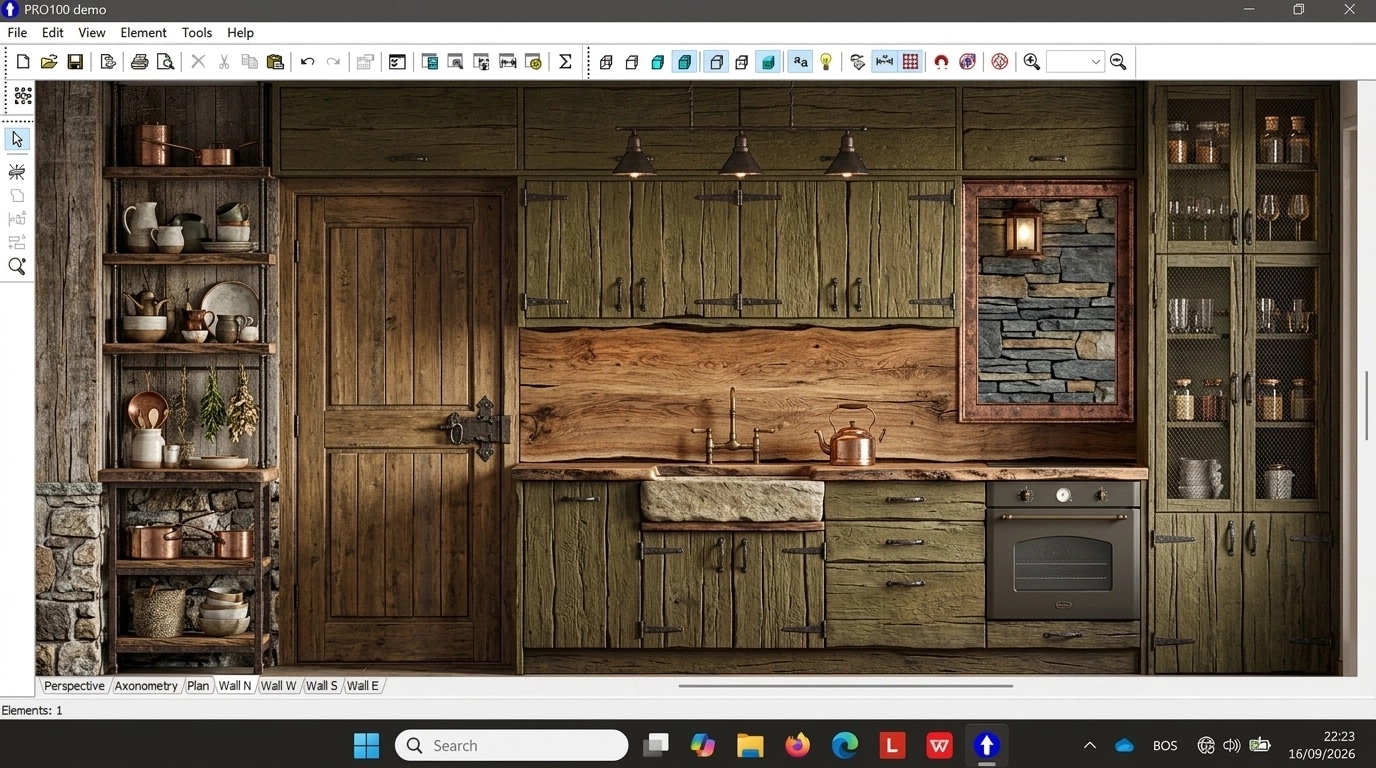Click the red circular centering icon
The width and height of the screenshot is (1376, 768).
click(x=999, y=62)
